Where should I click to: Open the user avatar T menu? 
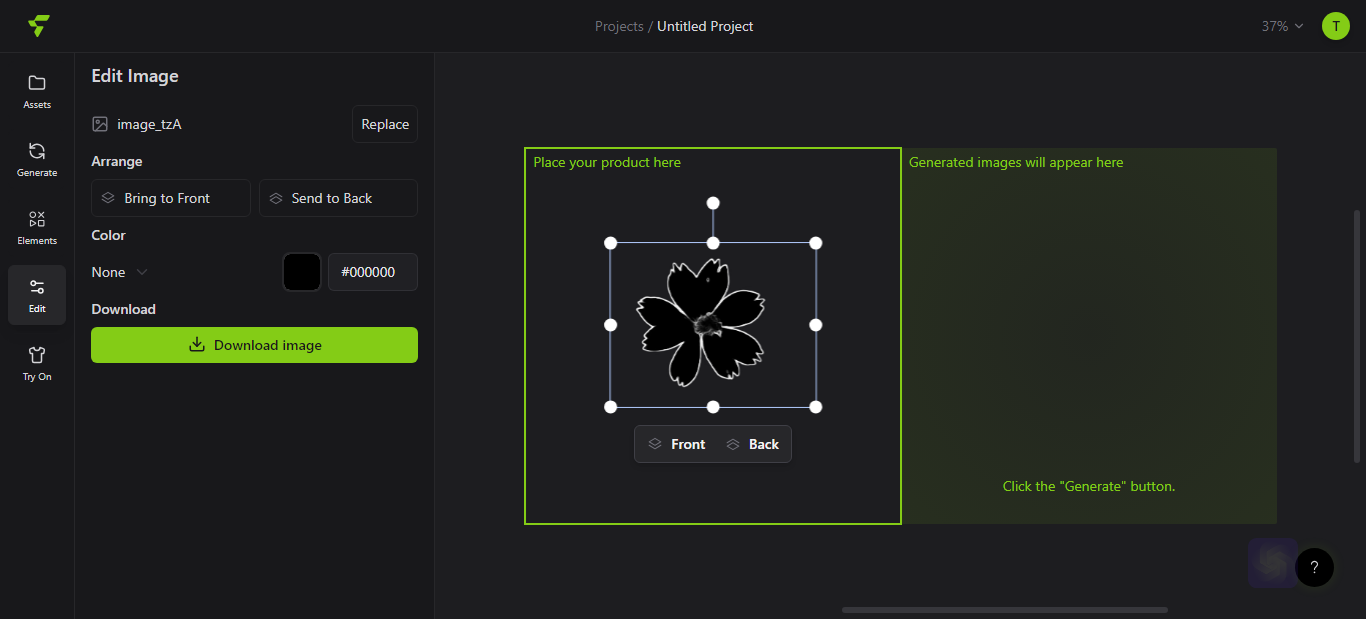click(1336, 26)
